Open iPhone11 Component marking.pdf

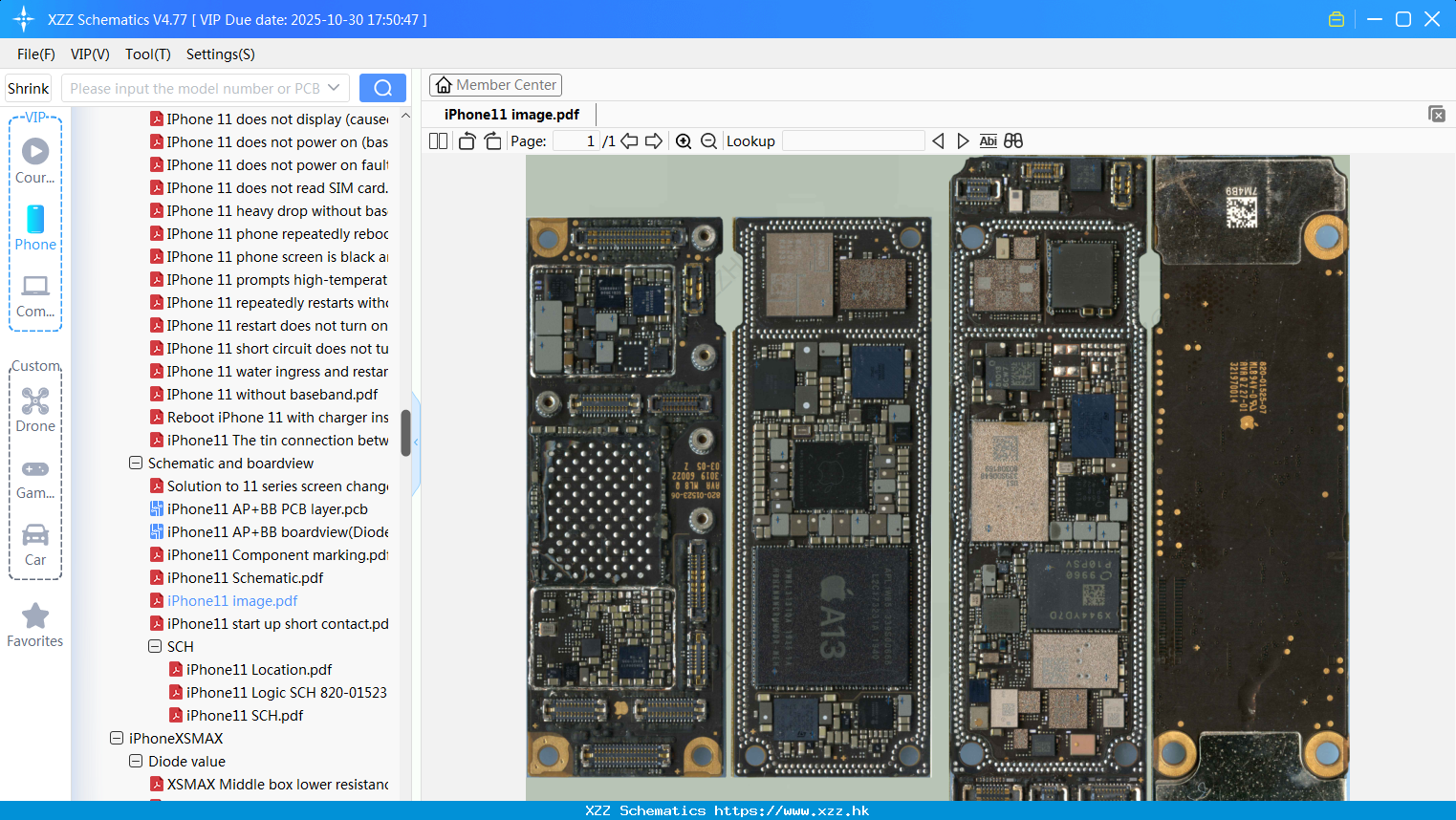tap(277, 554)
